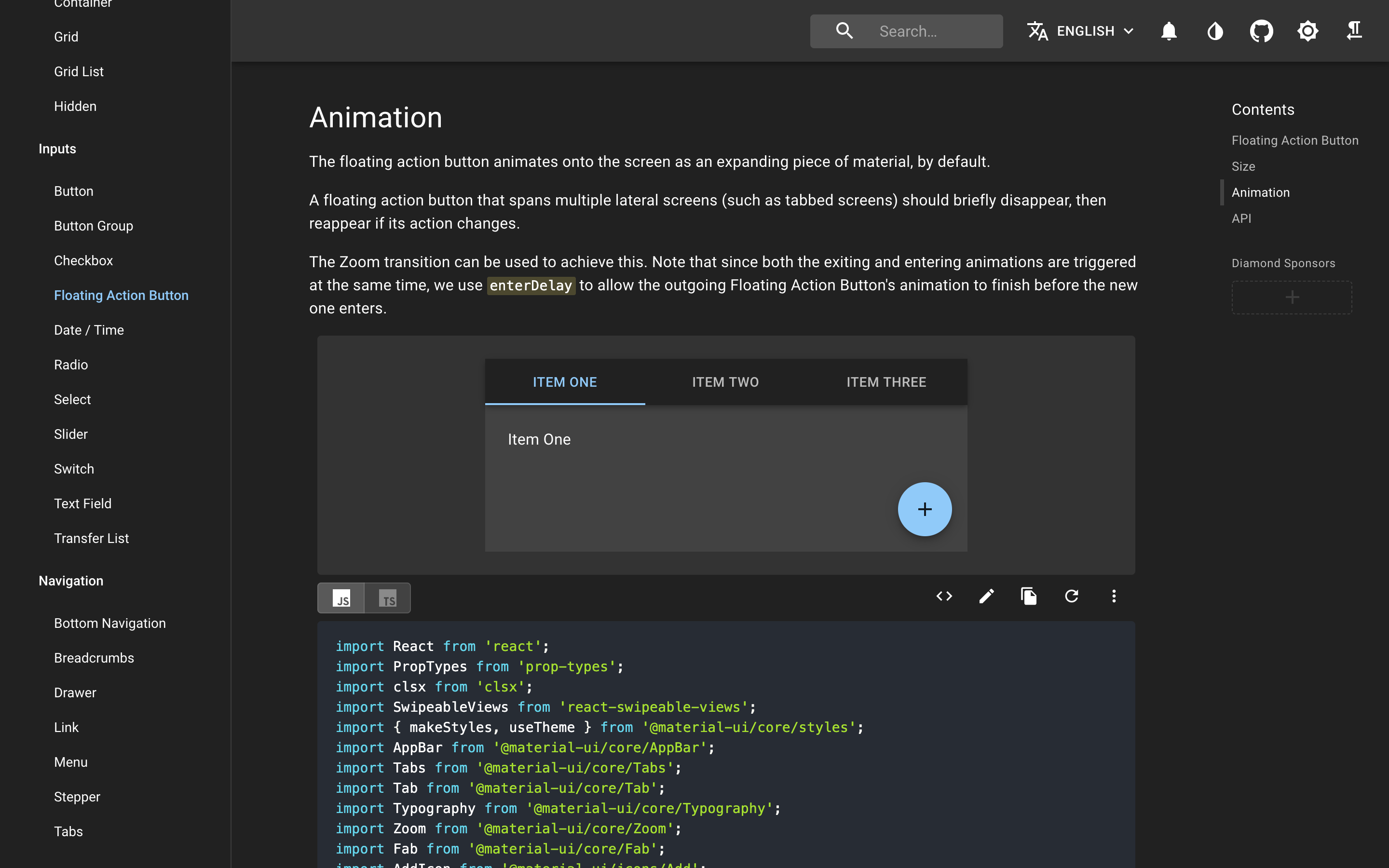This screenshot has height=868, width=1389.
Task: Open more demo options (three dots)
Action: click(x=1114, y=597)
